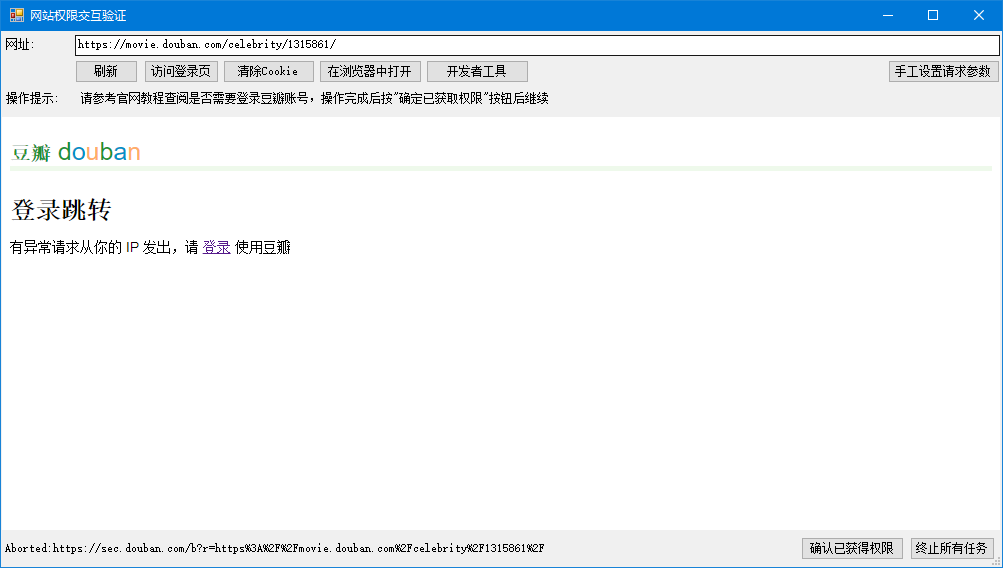Close the 网站权限交互验证 window
The height and width of the screenshot is (568, 1003).
point(979,15)
